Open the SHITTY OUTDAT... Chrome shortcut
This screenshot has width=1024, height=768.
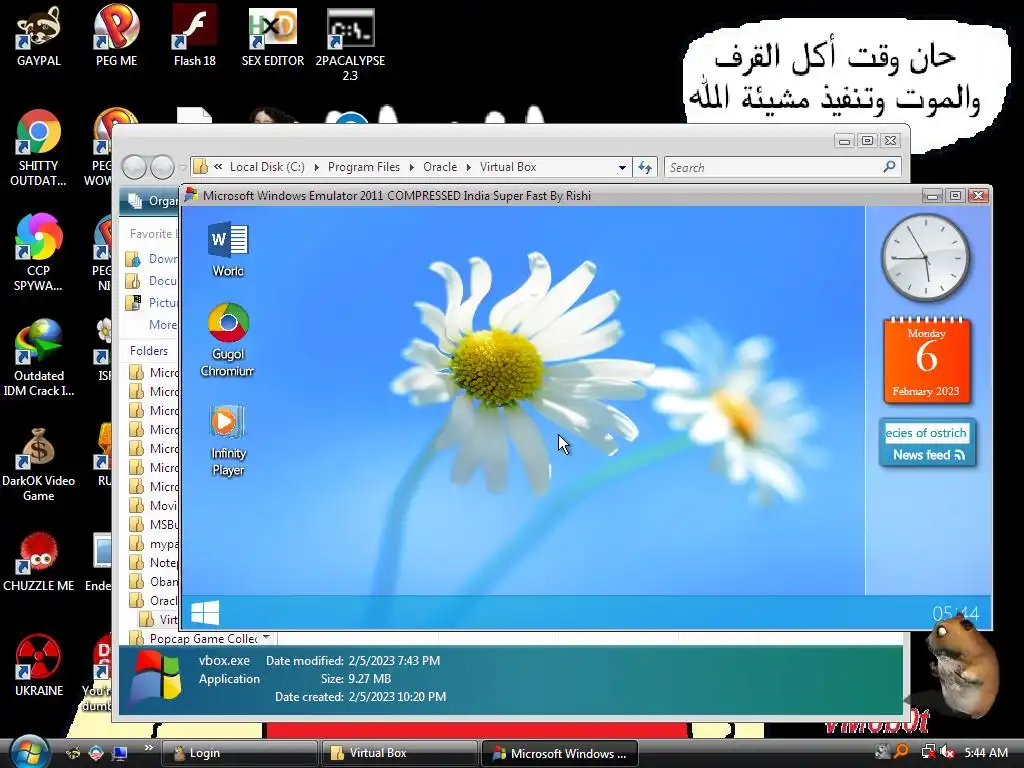(x=39, y=148)
